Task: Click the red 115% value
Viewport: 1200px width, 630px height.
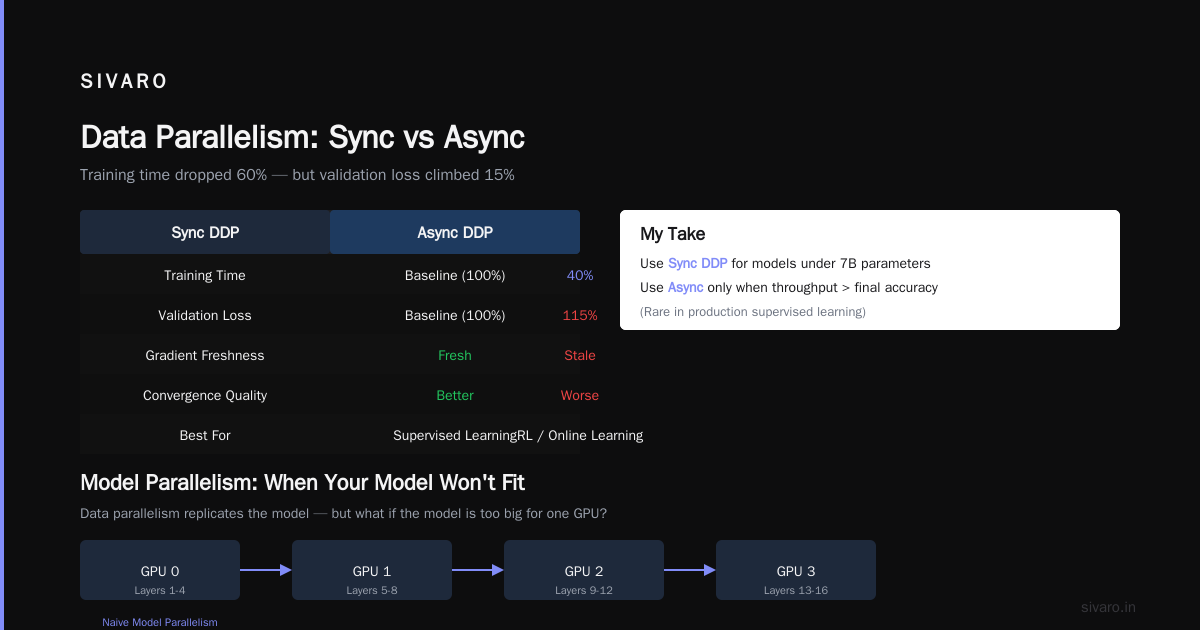Action: (580, 315)
